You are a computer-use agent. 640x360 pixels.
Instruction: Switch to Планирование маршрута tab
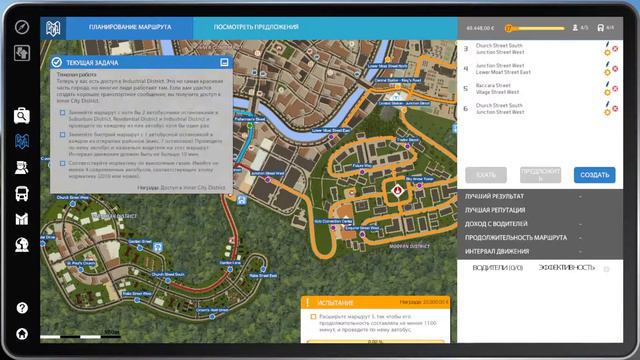pyautogui.click(x=130, y=28)
